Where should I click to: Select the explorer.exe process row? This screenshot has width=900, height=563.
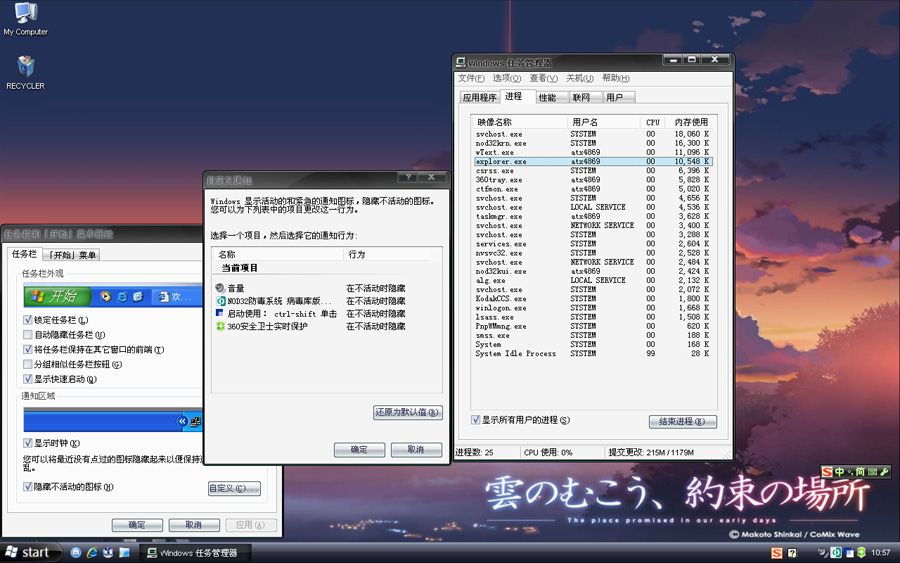501,161
